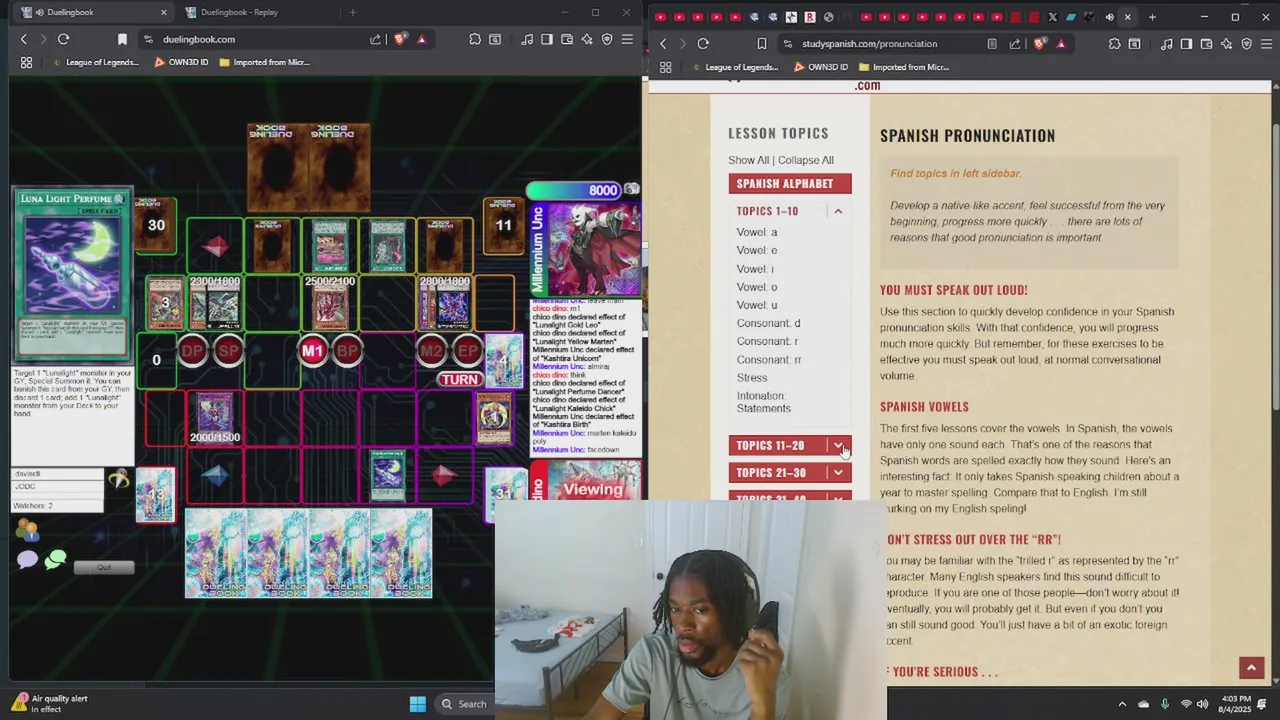Image resolution: width=1280 pixels, height=720 pixels.
Task: Click the microphone icon in the system tray
Action: coord(1165,704)
